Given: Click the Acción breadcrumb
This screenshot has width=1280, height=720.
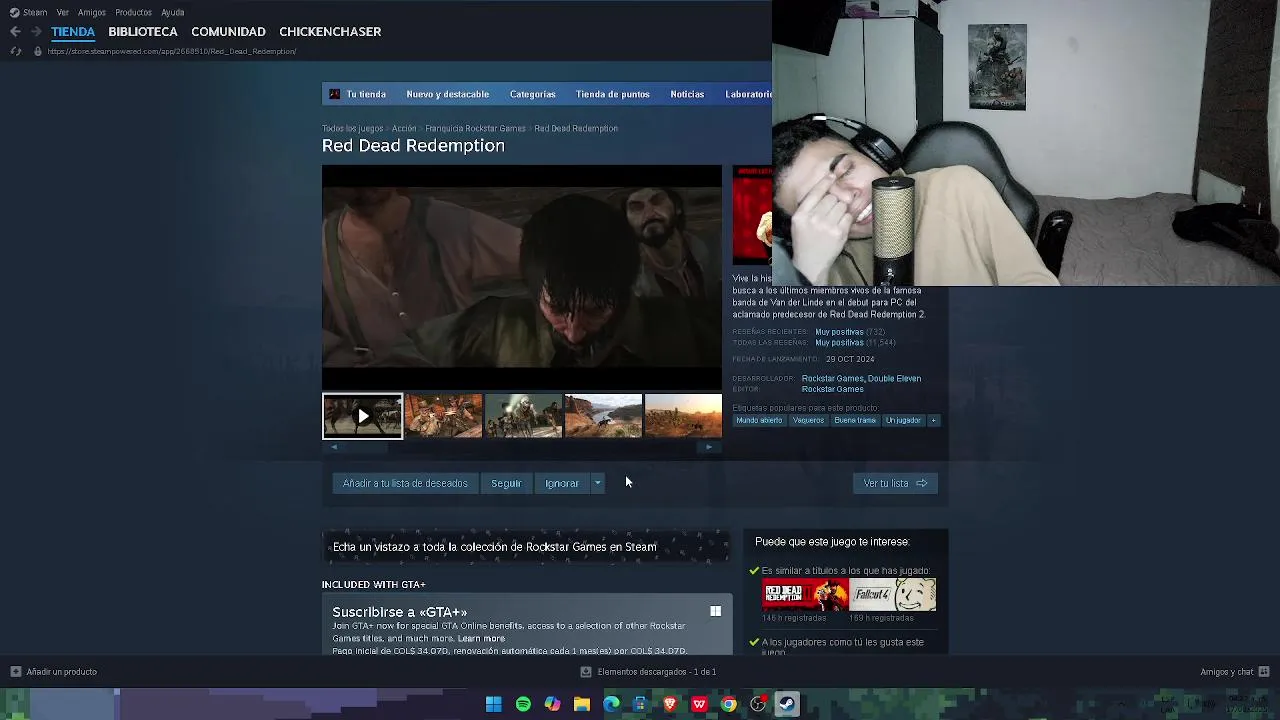Looking at the screenshot, I should click(x=404, y=128).
